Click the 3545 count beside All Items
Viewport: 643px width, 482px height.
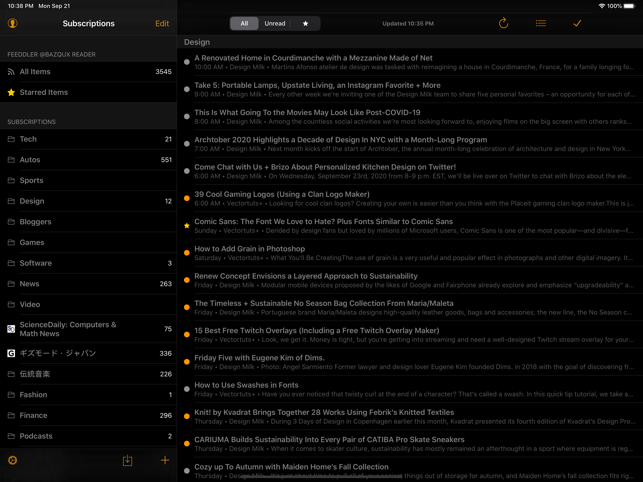[x=163, y=72]
